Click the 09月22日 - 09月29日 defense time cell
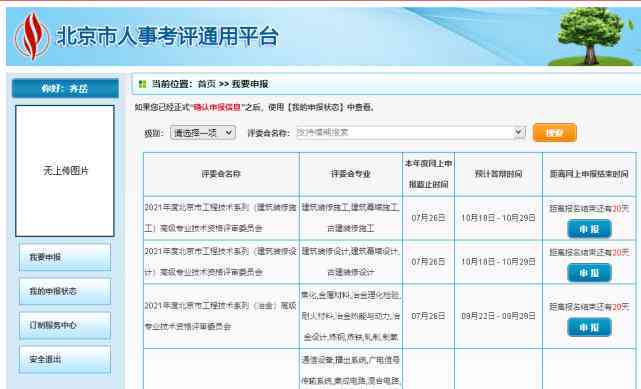Viewport: 641px width, 389px height. pos(498,316)
